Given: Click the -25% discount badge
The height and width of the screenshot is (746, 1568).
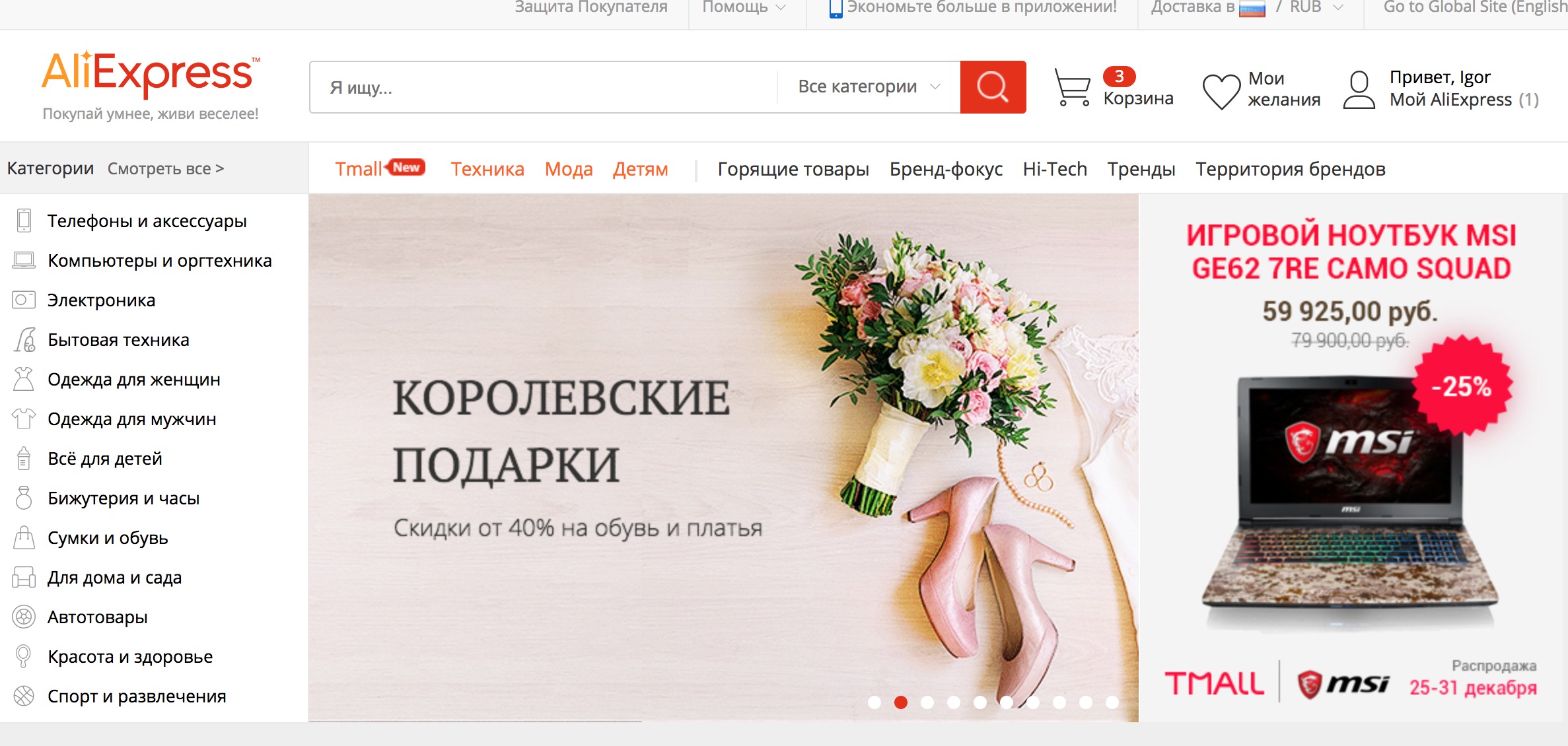Looking at the screenshot, I should [x=1462, y=386].
